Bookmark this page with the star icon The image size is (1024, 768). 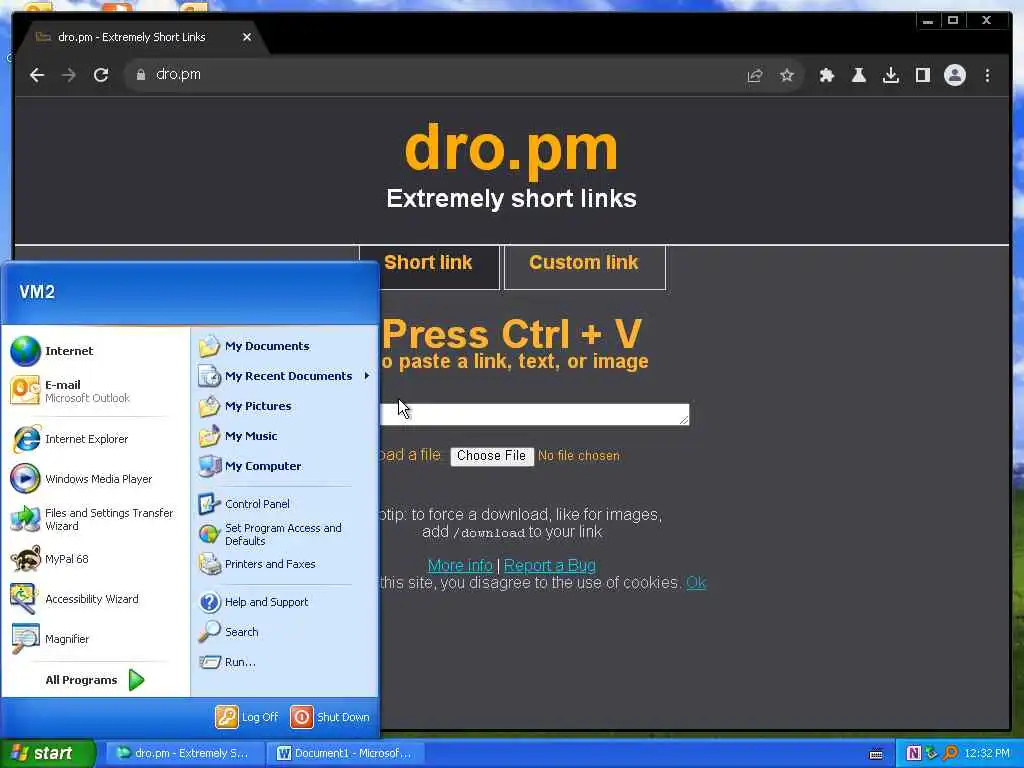point(787,75)
